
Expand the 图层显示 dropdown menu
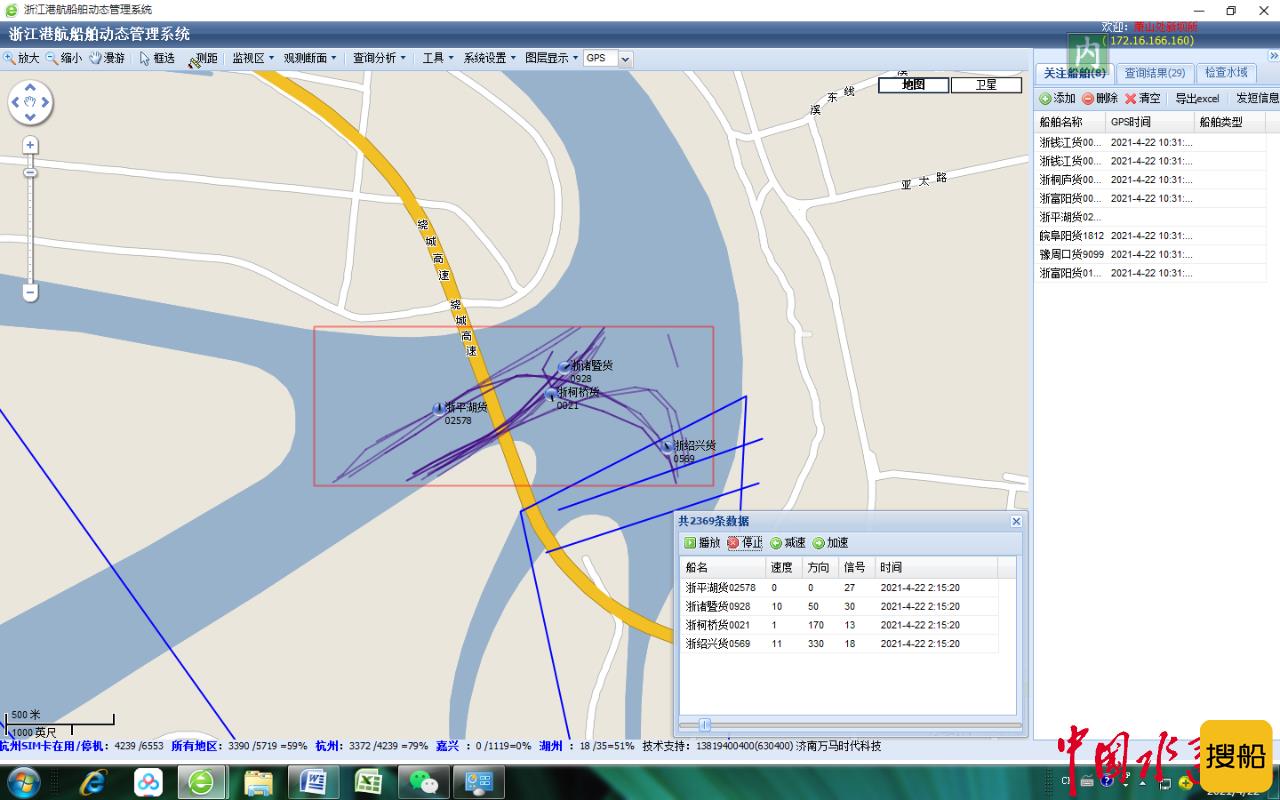coord(552,58)
